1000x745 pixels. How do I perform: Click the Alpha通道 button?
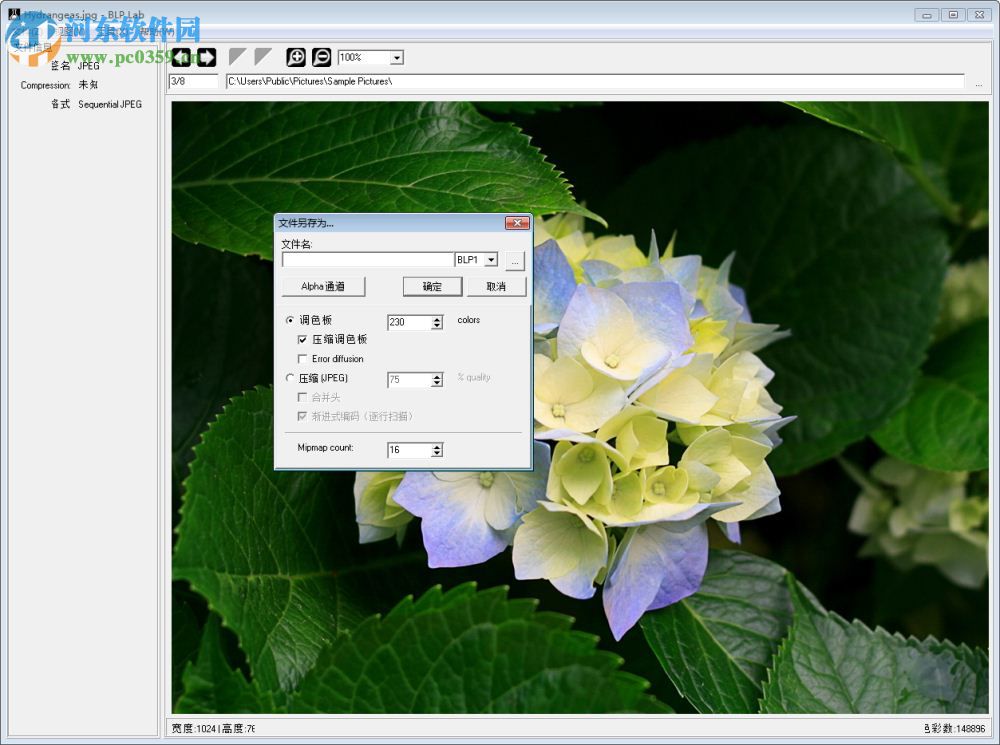pos(324,286)
